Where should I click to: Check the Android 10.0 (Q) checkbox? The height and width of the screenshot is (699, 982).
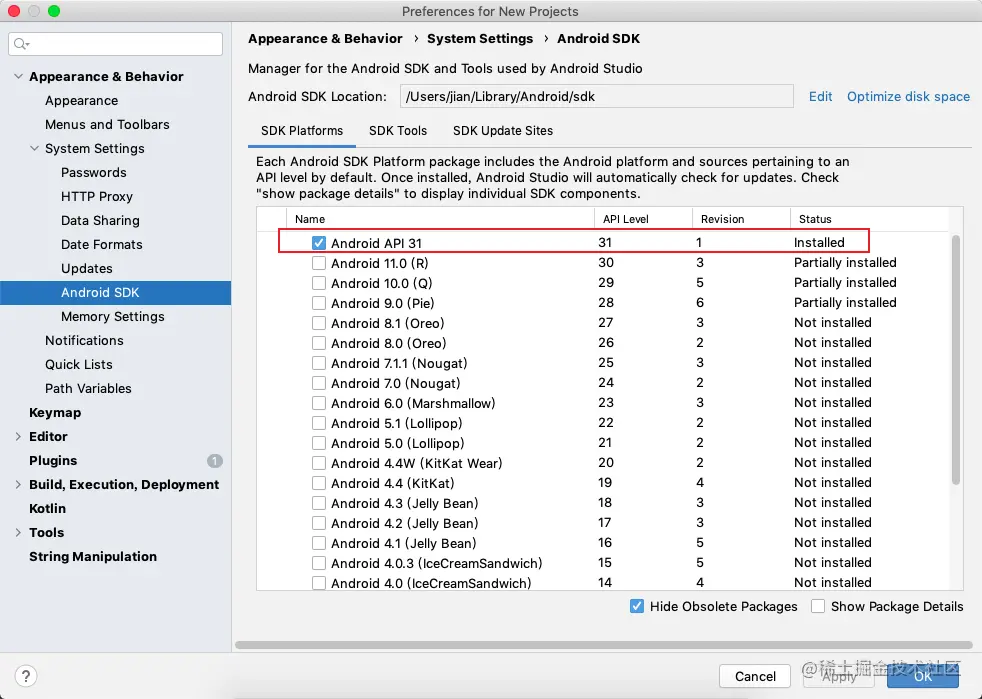pyautogui.click(x=319, y=283)
